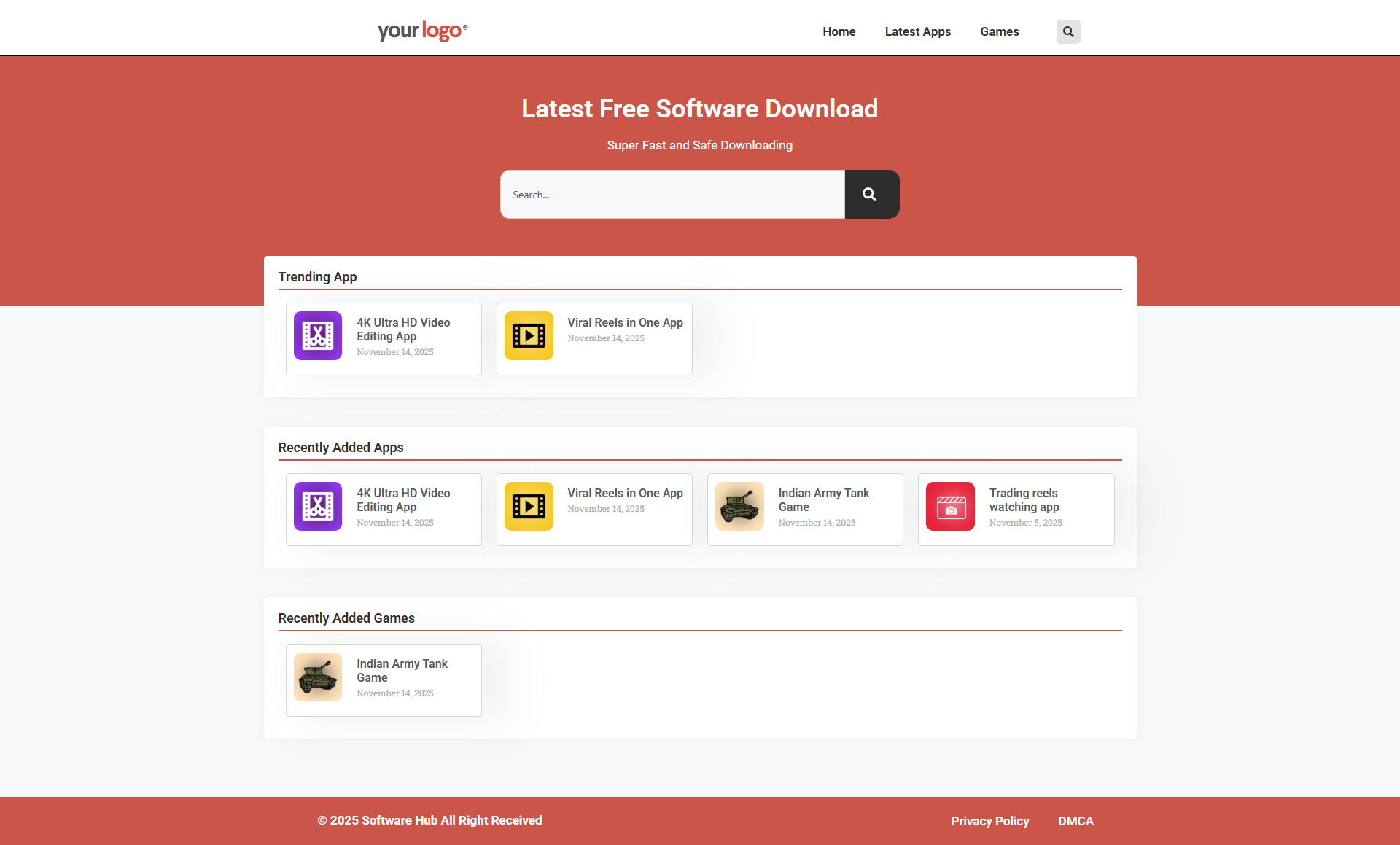The height and width of the screenshot is (845, 1400).
Task: Click the magnifier icon in the top navigation bar
Action: click(1067, 31)
